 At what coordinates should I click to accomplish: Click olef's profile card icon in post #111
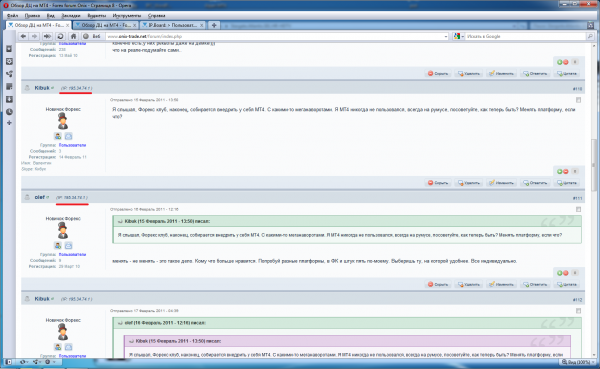click(x=58, y=245)
